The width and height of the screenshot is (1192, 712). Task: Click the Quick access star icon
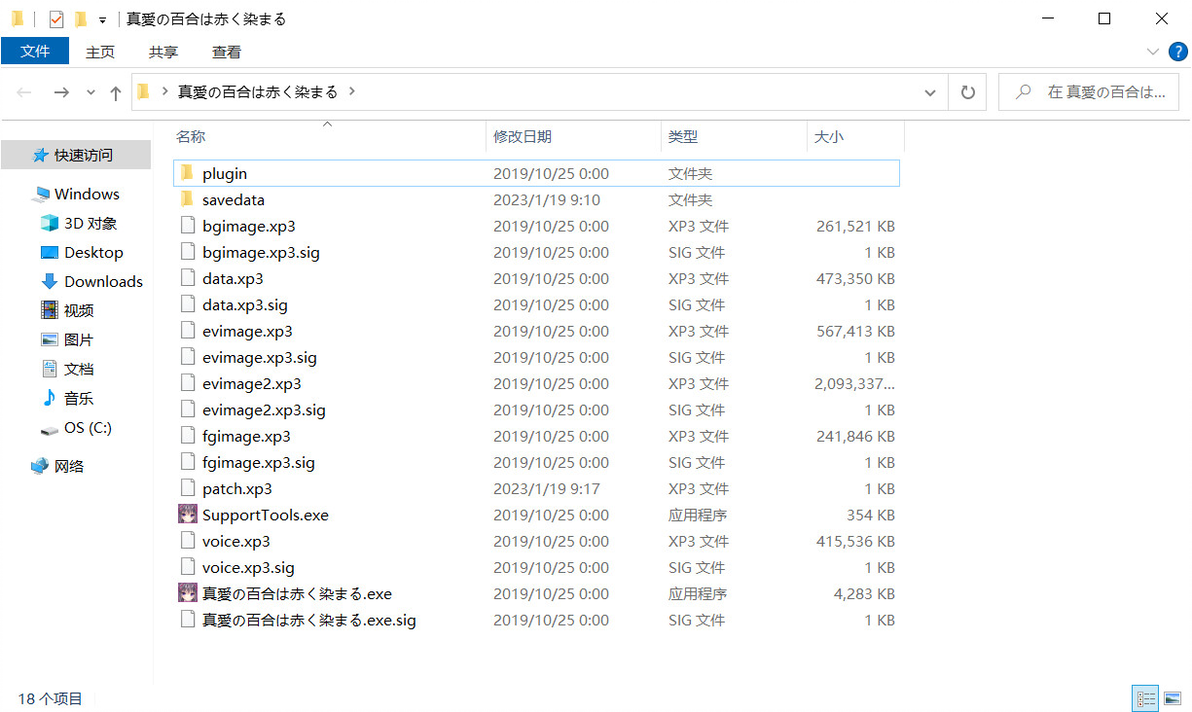(41, 155)
